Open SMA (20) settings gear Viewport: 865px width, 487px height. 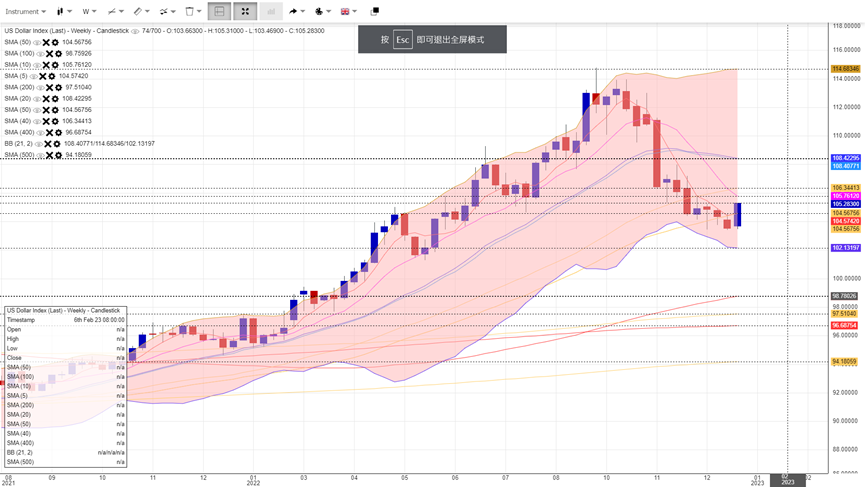(55, 99)
